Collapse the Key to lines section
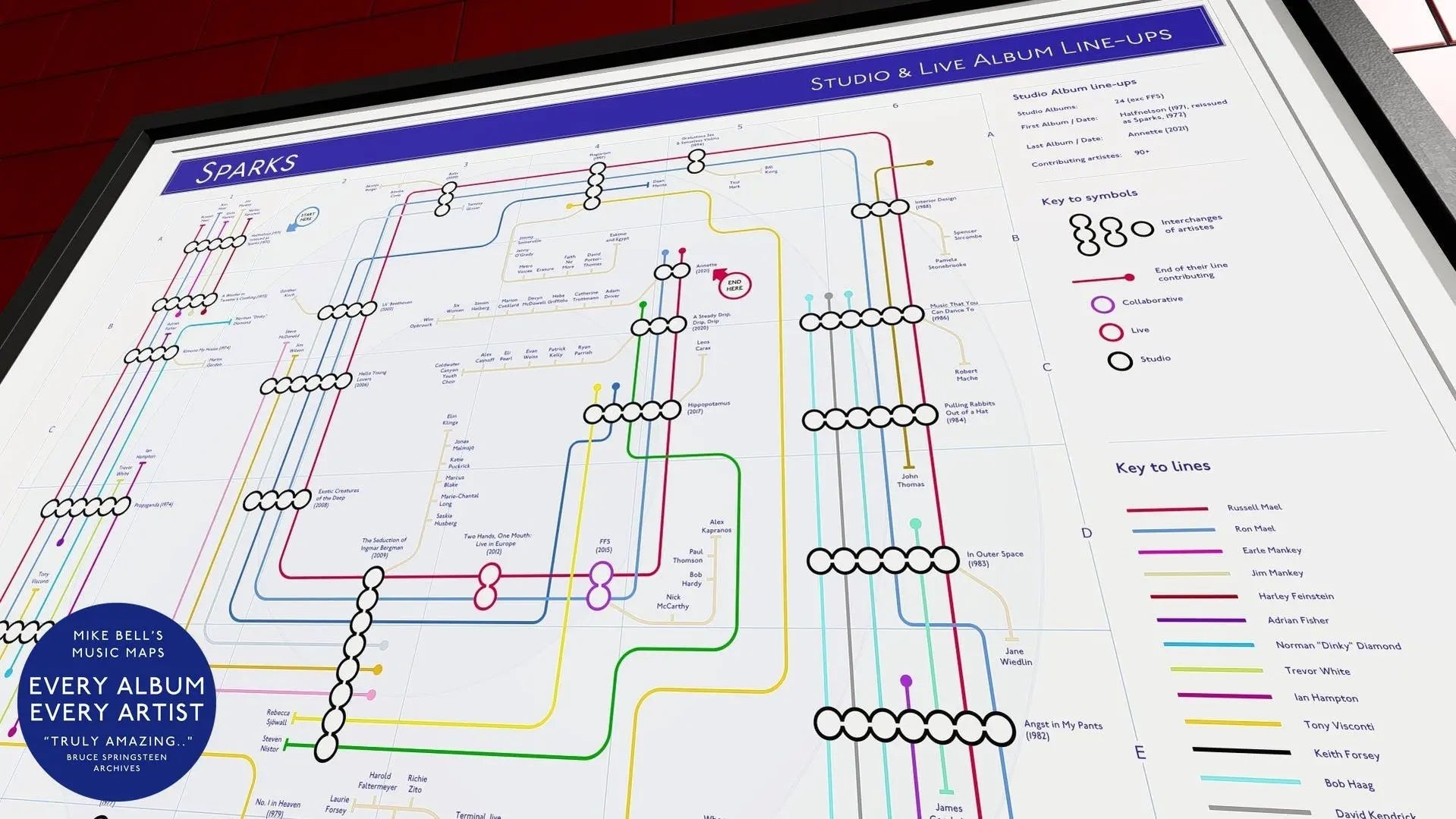 point(1163,466)
